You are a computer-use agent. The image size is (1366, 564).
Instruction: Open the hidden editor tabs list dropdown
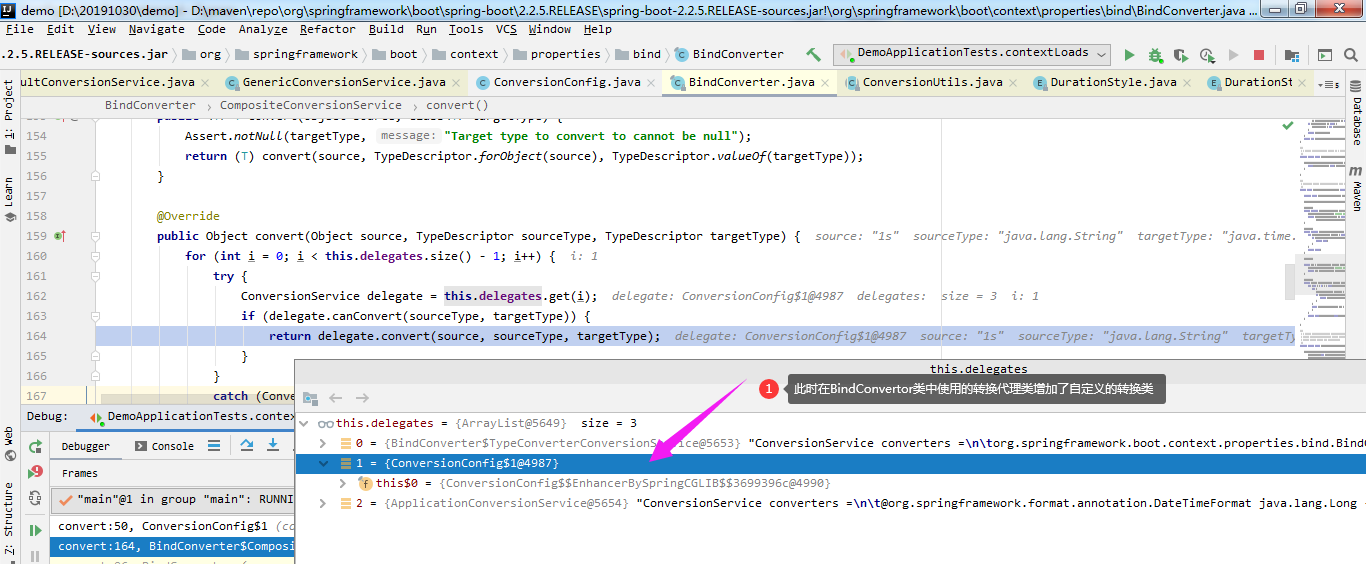click(1330, 84)
